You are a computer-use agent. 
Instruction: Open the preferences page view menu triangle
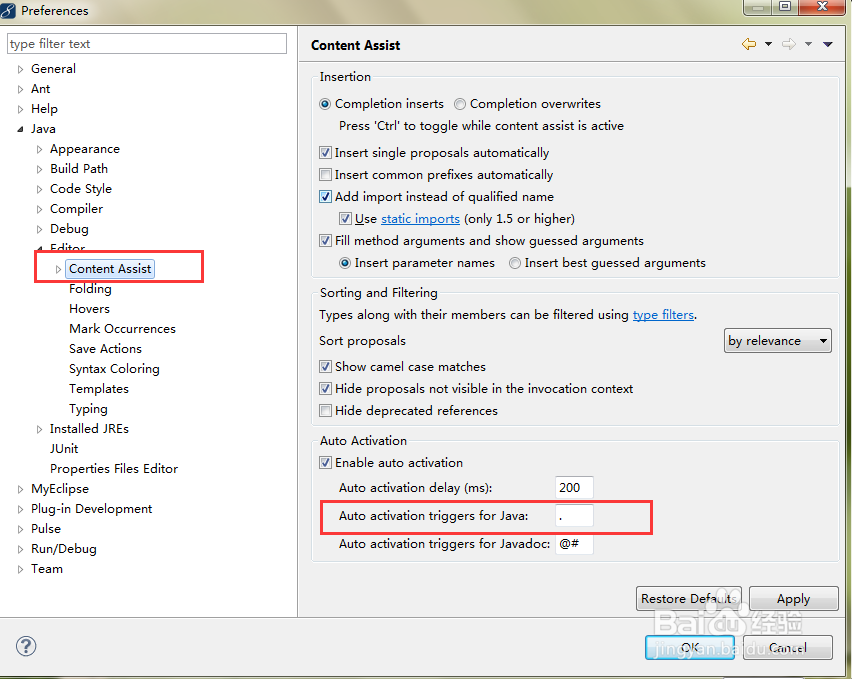coord(828,44)
